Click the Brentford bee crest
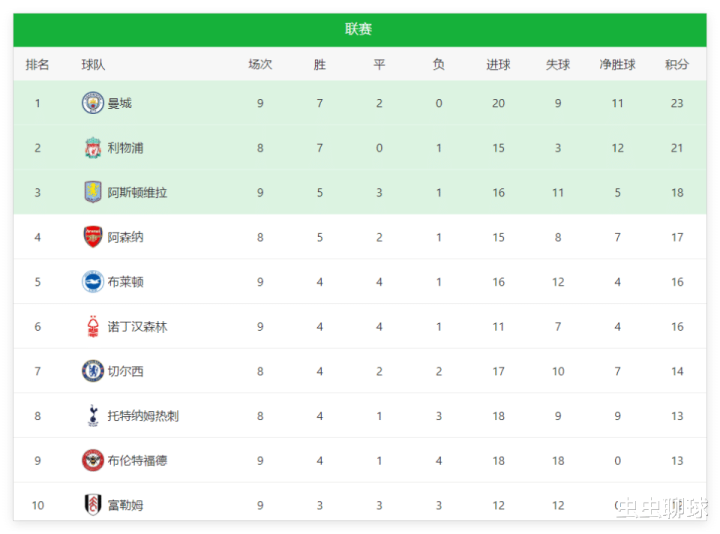 93,460
